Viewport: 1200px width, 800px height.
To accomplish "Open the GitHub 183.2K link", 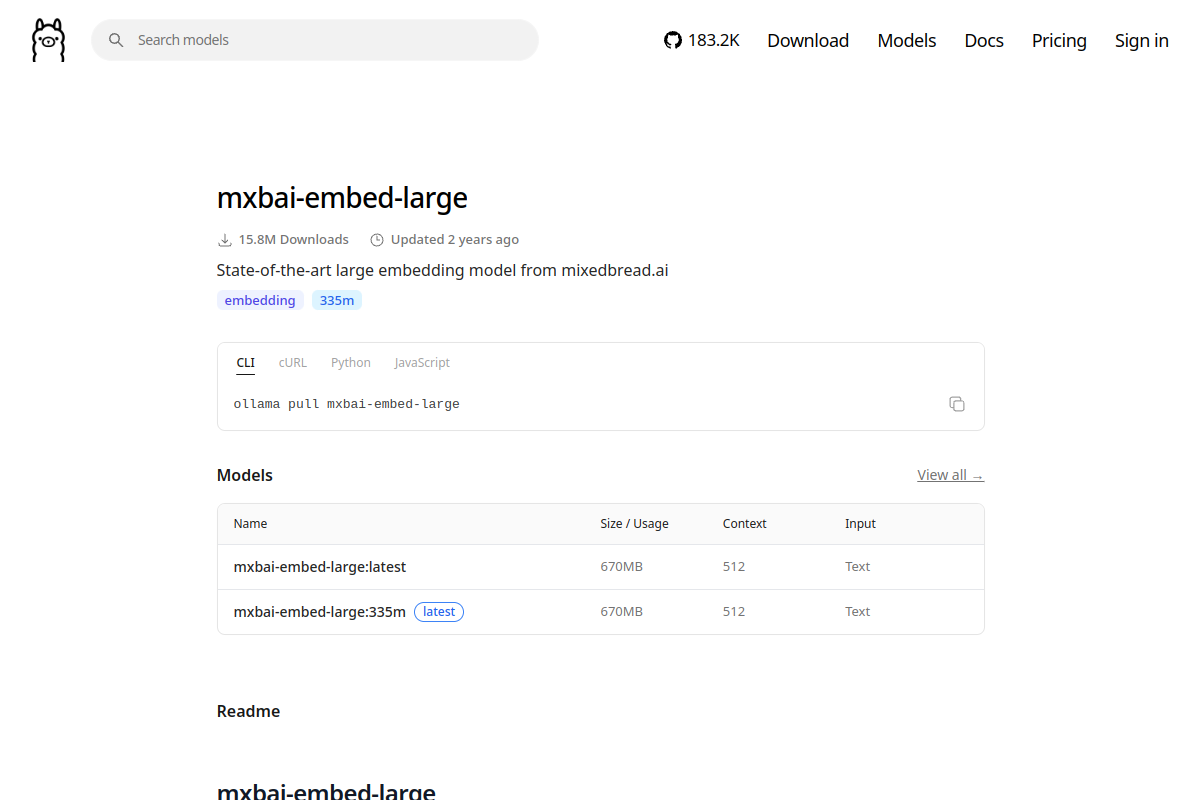I will (702, 40).
